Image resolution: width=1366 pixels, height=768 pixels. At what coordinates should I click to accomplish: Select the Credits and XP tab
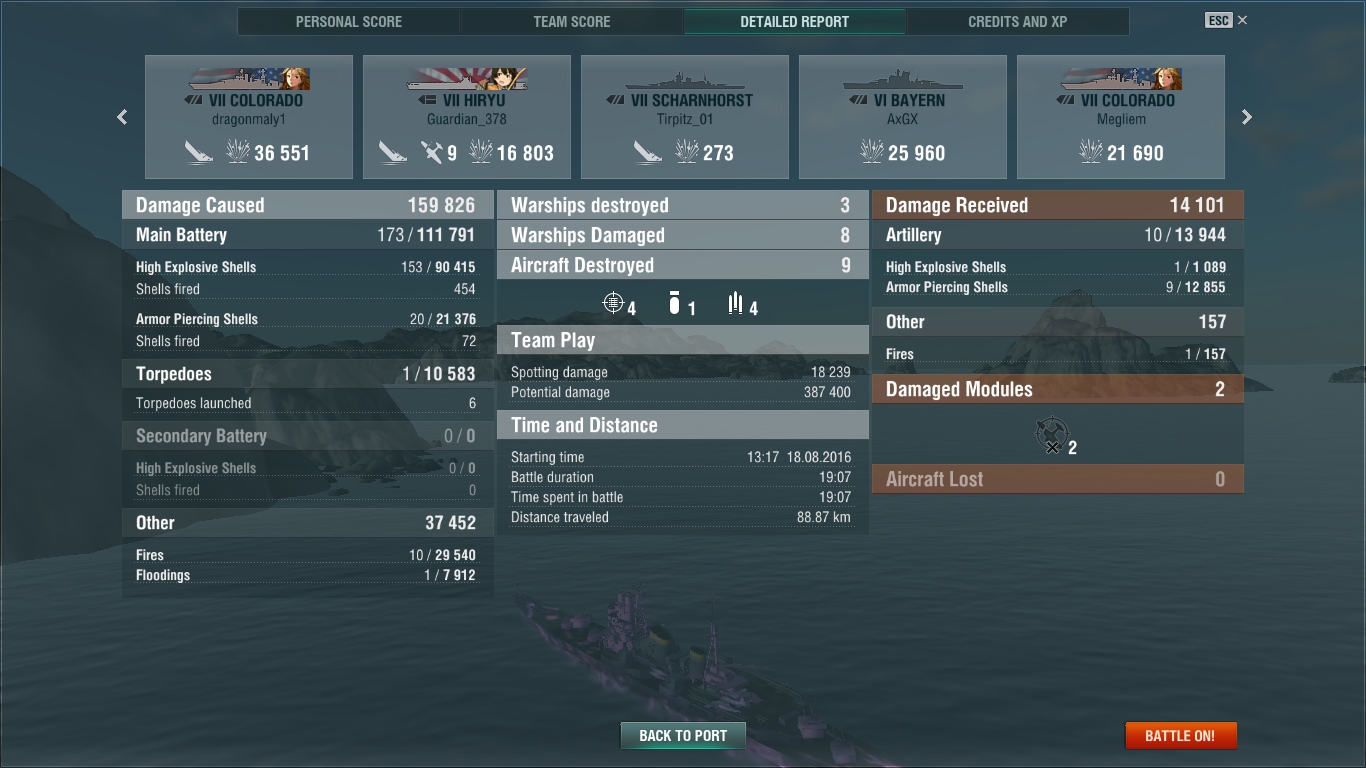coord(1018,21)
